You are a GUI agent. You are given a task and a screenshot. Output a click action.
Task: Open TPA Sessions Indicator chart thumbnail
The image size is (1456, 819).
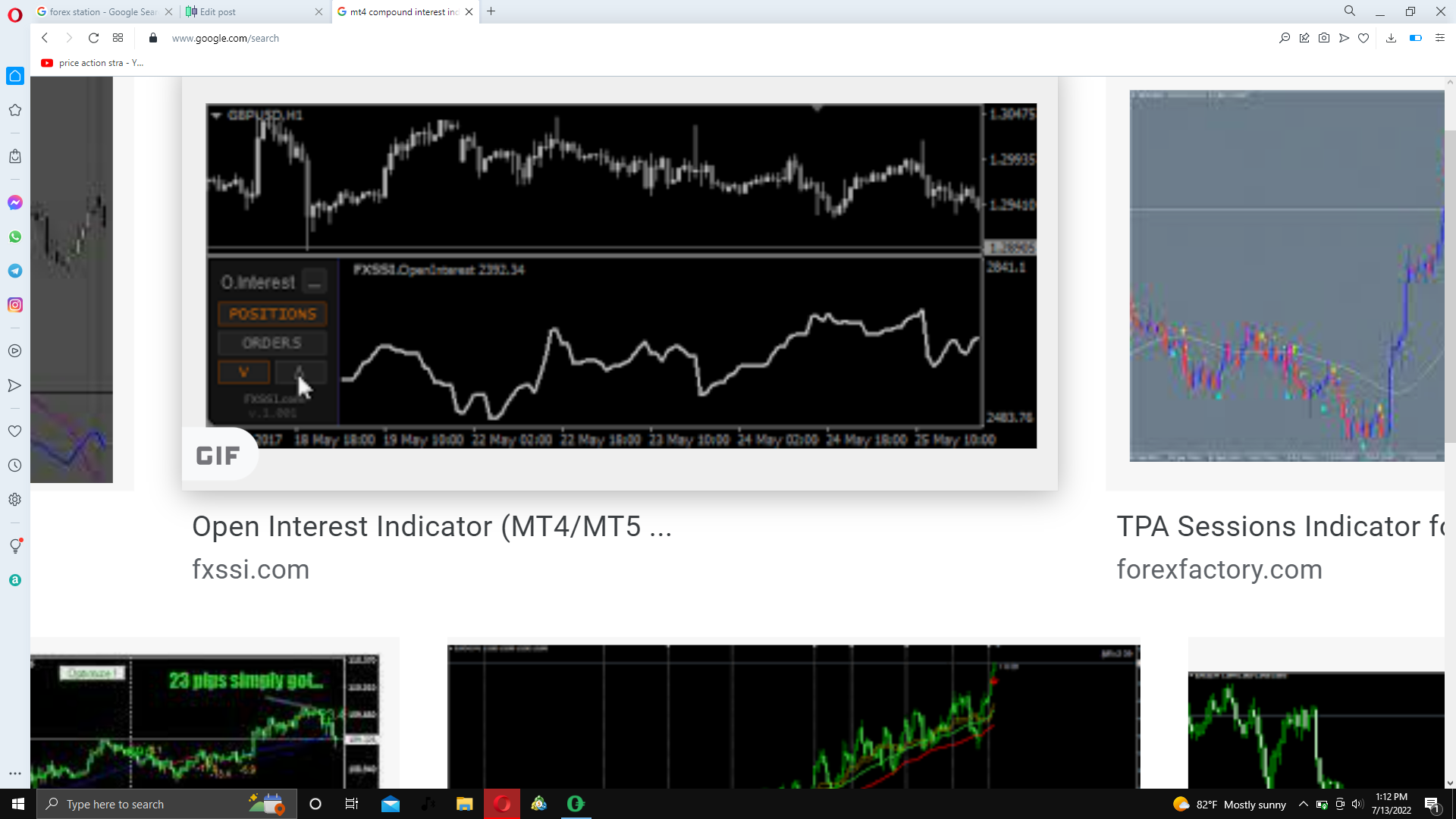(1287, 276)
